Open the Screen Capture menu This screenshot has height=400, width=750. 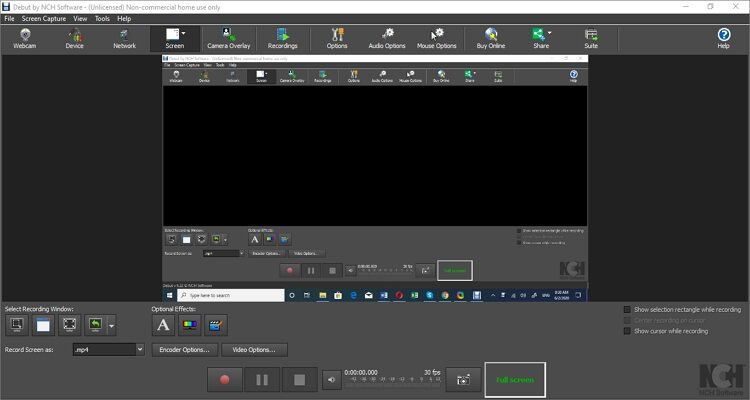tap(44, 19)
